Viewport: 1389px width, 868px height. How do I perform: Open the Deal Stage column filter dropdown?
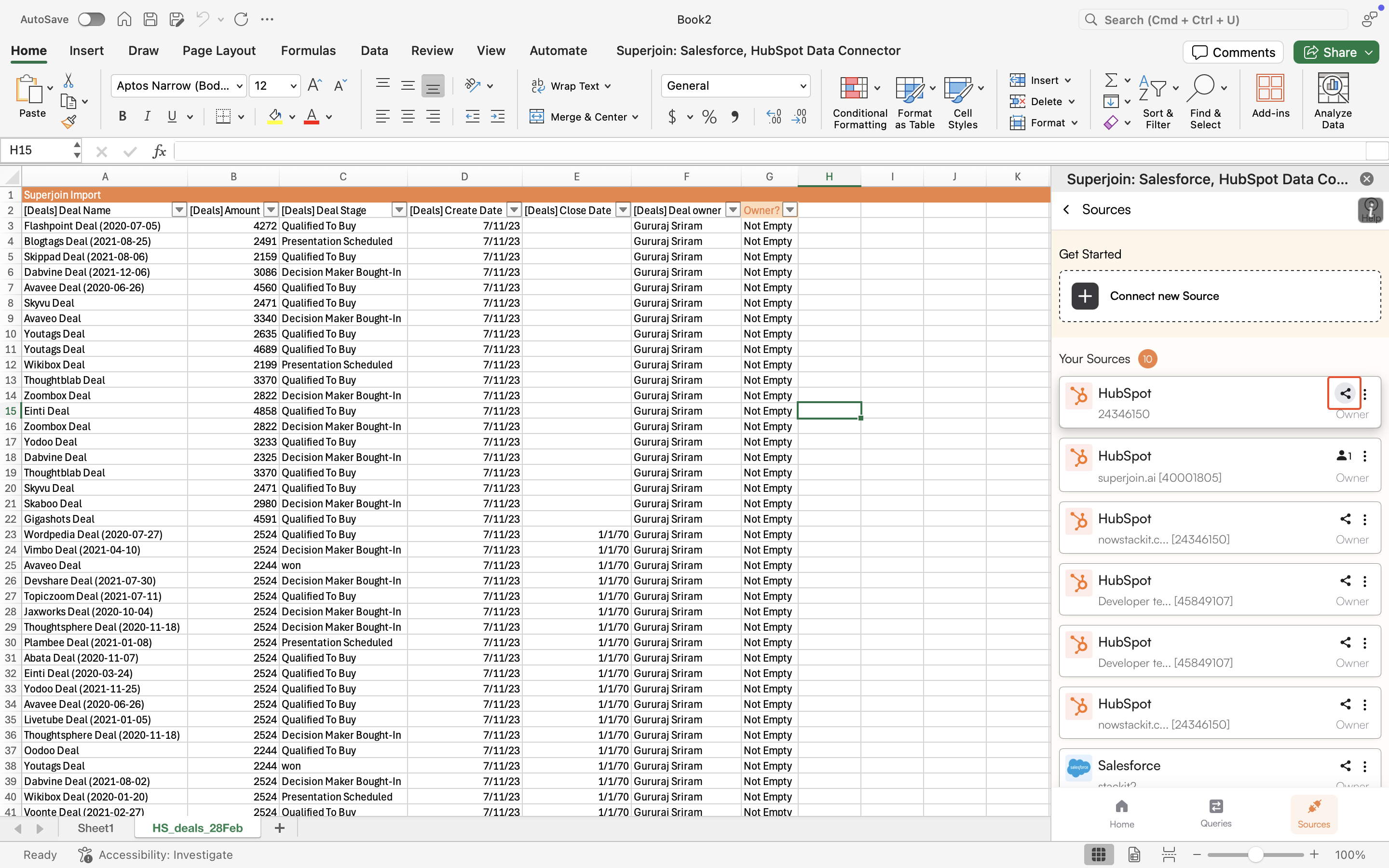(x=399, y=210)
